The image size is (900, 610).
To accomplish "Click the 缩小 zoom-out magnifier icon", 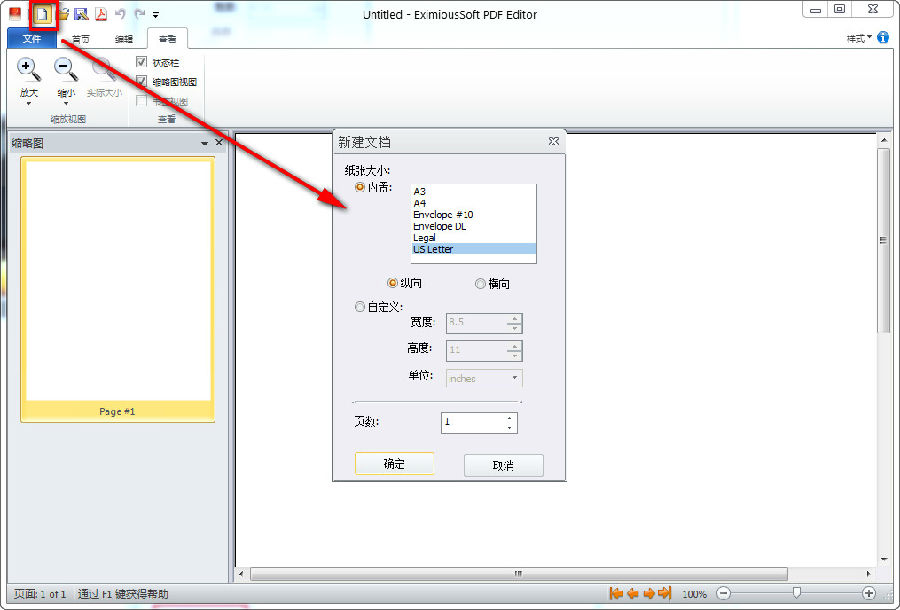I will click(65, 69).
